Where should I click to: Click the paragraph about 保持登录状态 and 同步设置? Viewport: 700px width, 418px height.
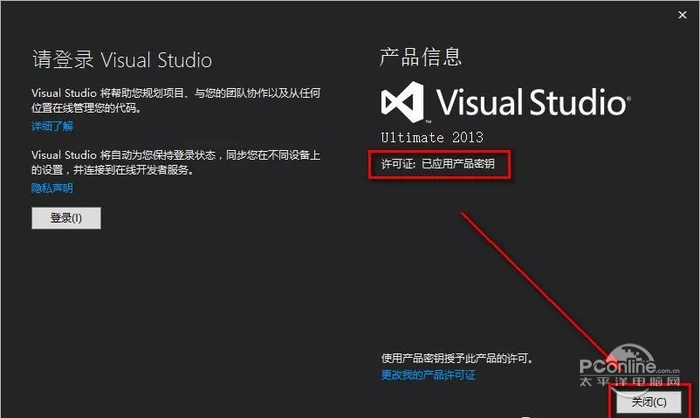176,163
